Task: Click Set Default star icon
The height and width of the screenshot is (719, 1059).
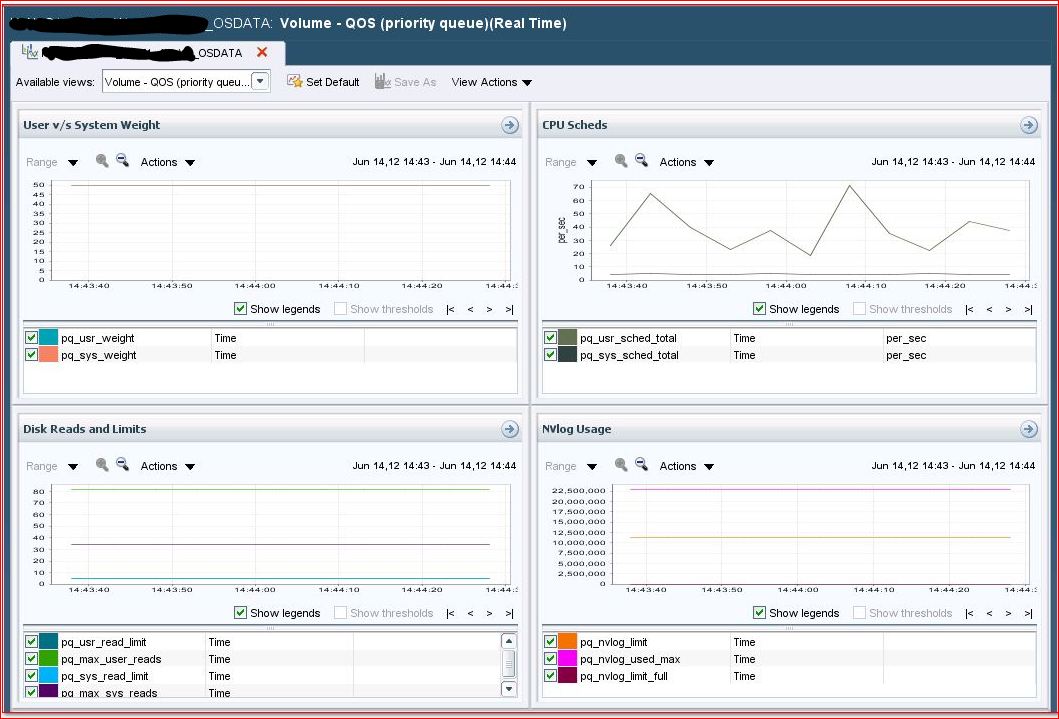Action: coord(295,82)
